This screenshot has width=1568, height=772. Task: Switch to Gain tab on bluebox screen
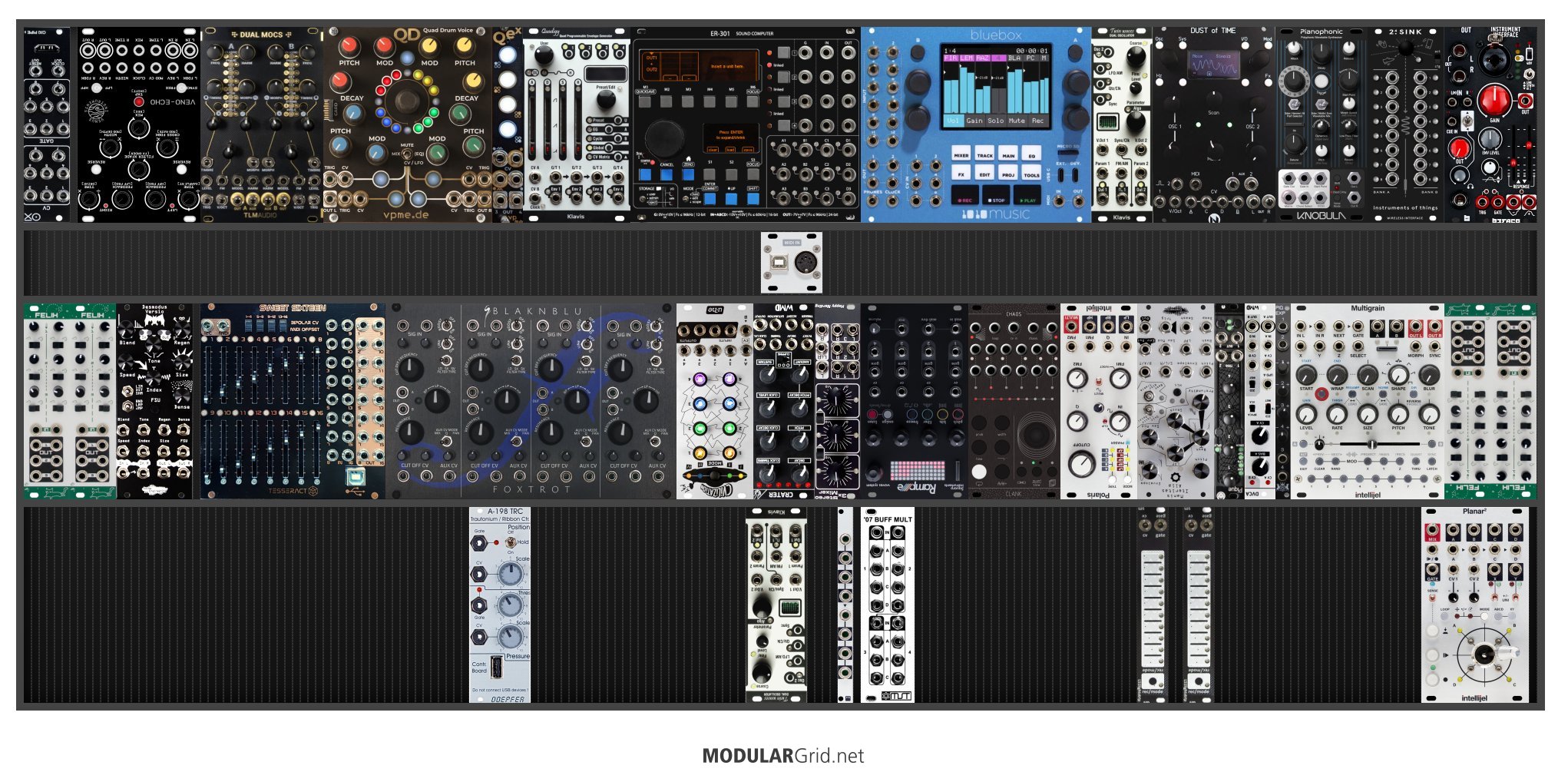[974, 121]
